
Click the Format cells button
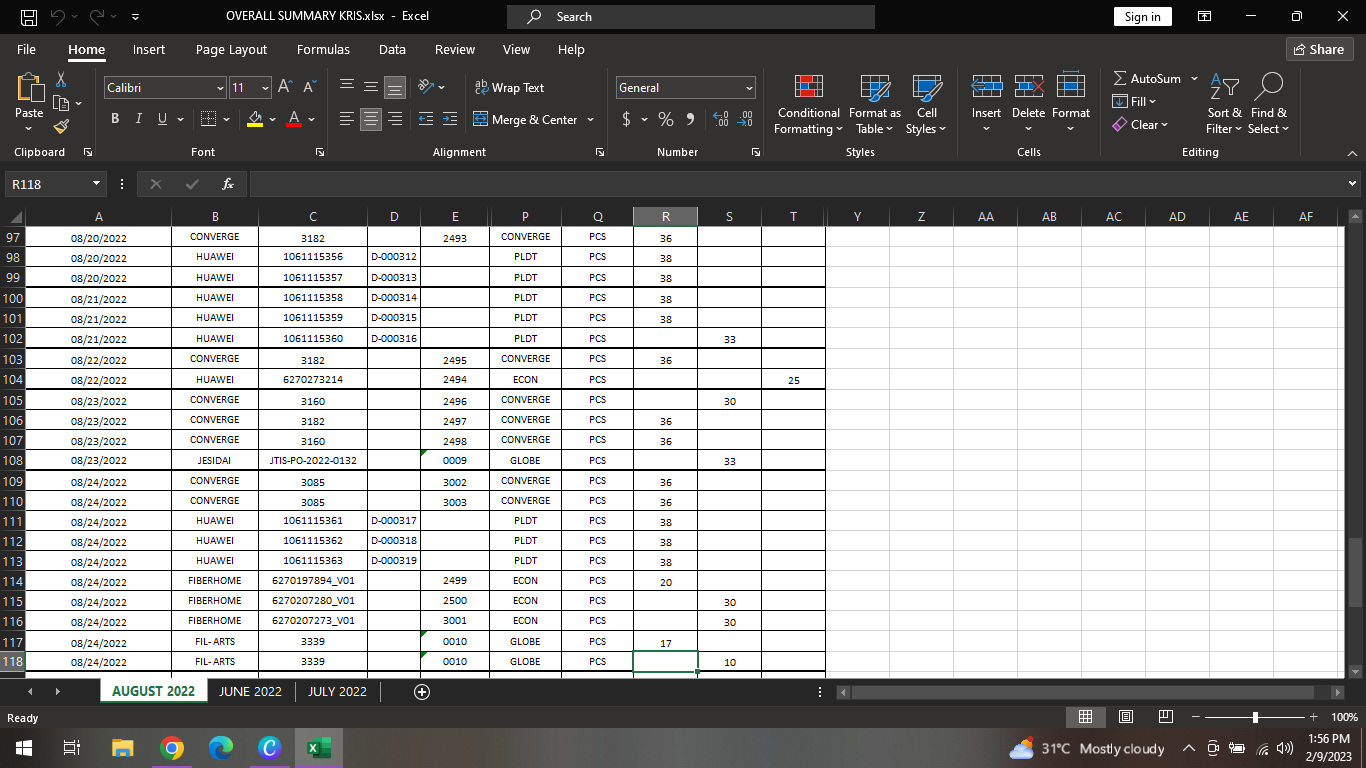(1071, 104)
